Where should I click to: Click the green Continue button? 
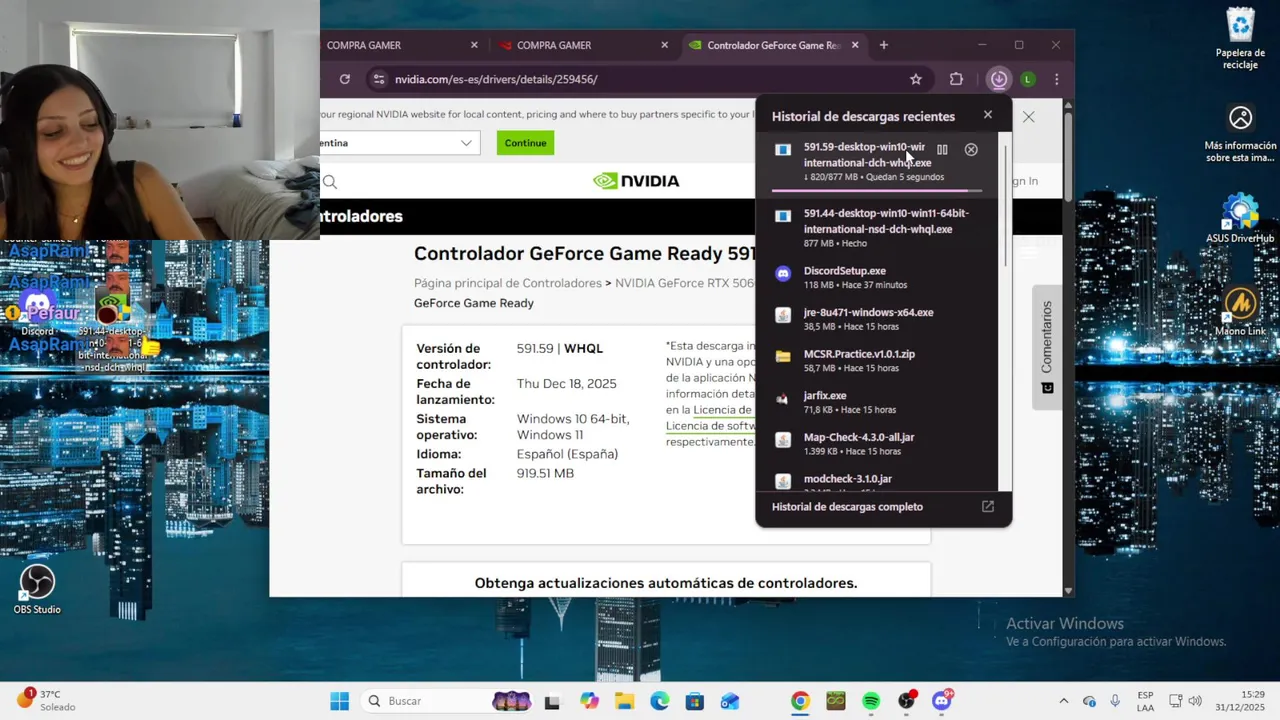(x=525, y=143)
